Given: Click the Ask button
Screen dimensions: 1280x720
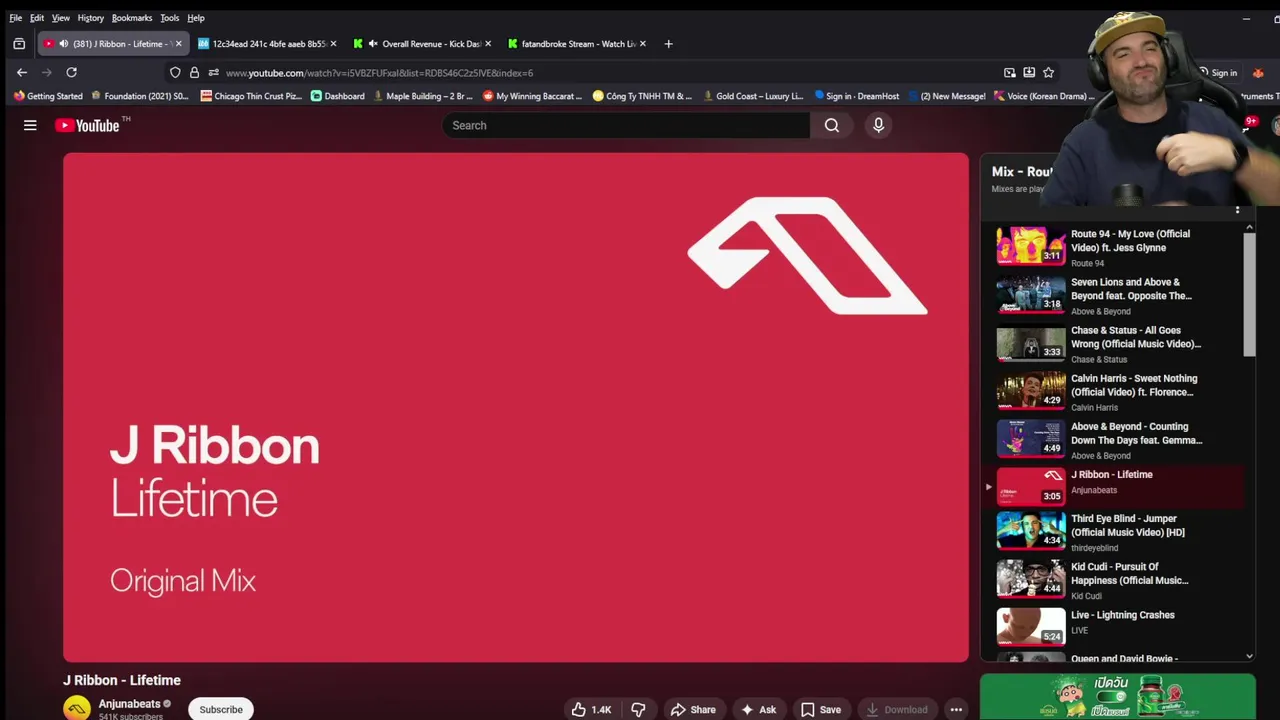Looking at the screenshot, I should click(x=758, y=709).
